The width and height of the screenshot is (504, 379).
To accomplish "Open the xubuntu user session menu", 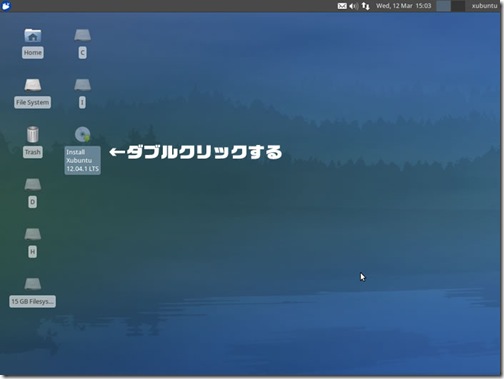I will click(484, 6).
